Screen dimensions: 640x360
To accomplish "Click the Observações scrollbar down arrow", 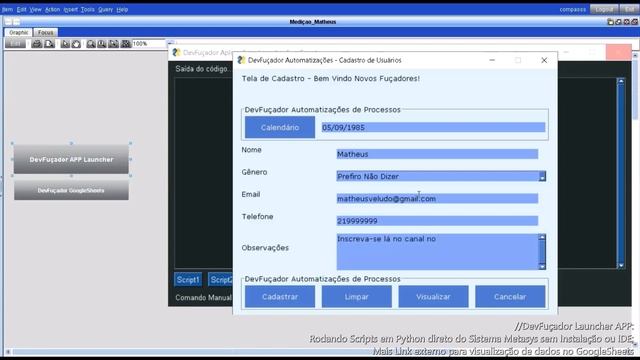I will pyautogui.click(x=542, y=267).
